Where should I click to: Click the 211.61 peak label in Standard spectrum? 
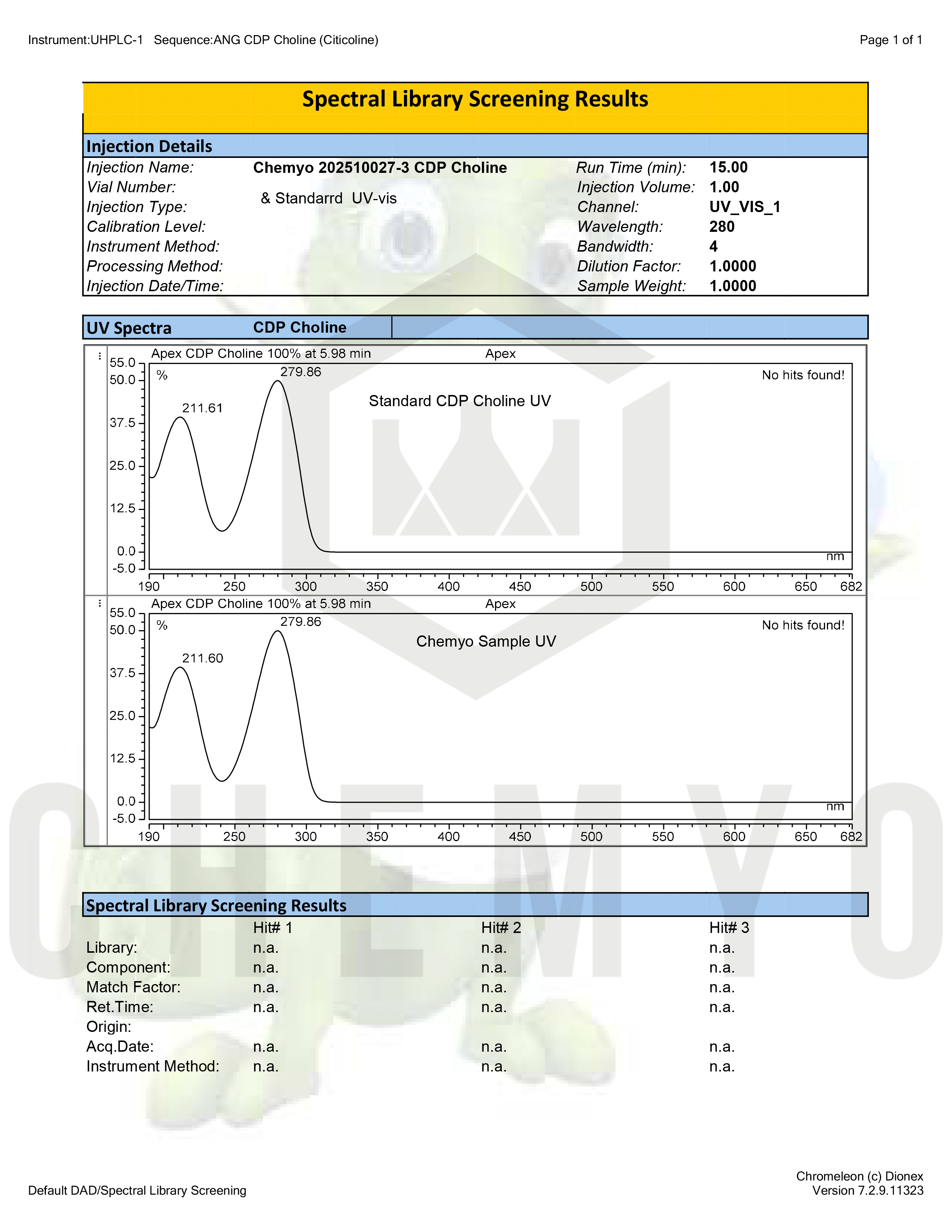click(202, 408)
